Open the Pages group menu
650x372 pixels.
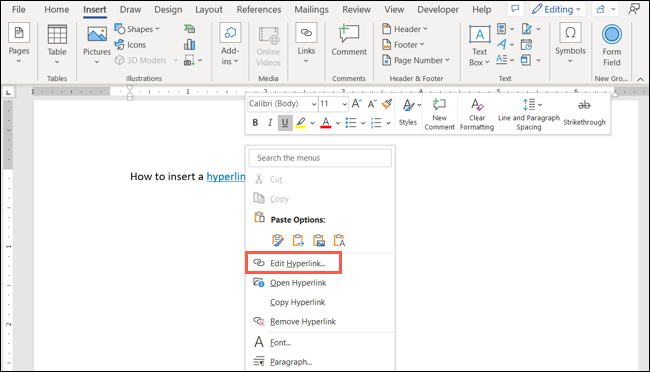(x=19, y=44)
